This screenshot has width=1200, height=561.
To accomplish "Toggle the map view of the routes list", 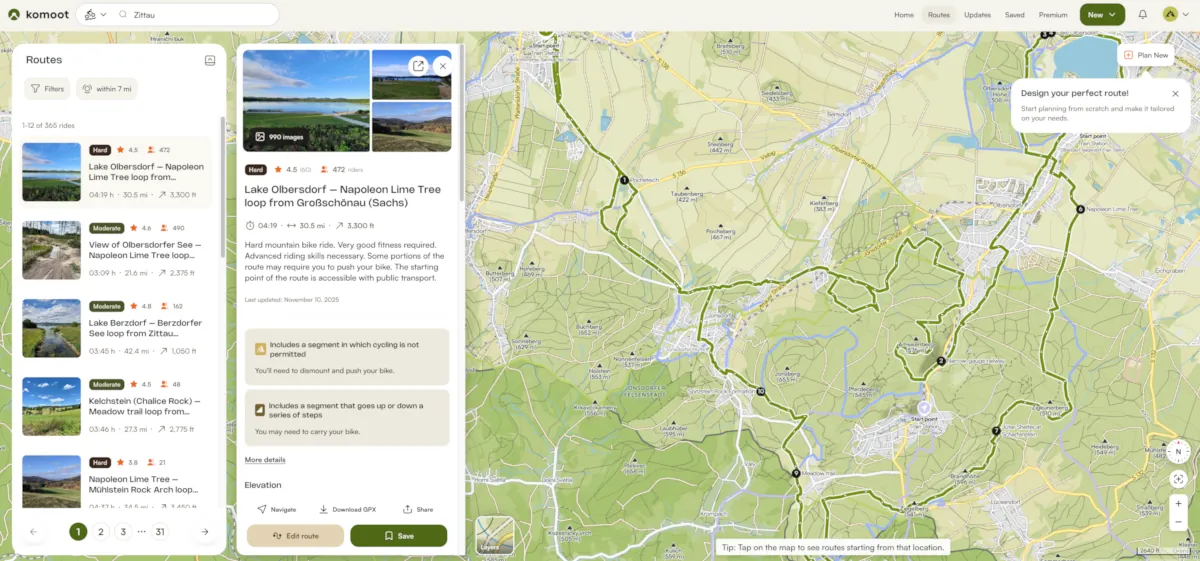I will coord(210,60).
